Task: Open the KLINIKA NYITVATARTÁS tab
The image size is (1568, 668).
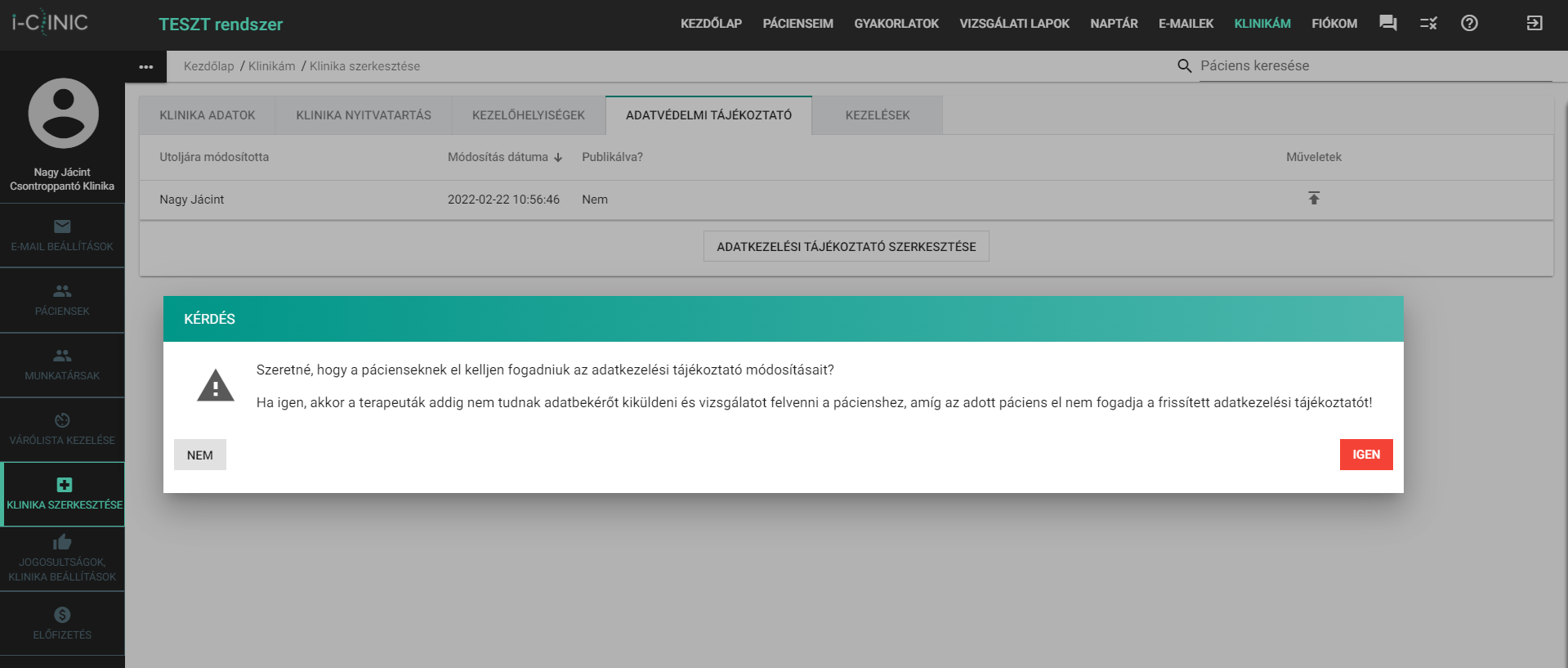Action: (x=363, y=115)
